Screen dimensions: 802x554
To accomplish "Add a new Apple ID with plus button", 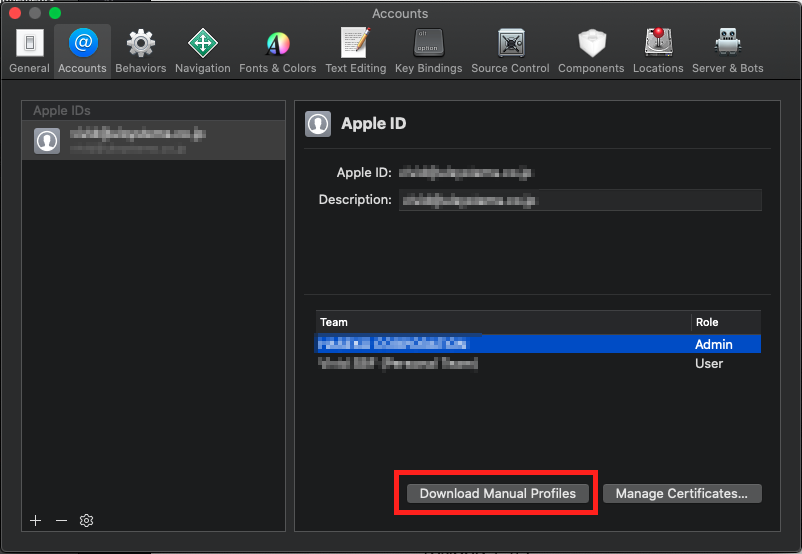I will pos(35,521).
